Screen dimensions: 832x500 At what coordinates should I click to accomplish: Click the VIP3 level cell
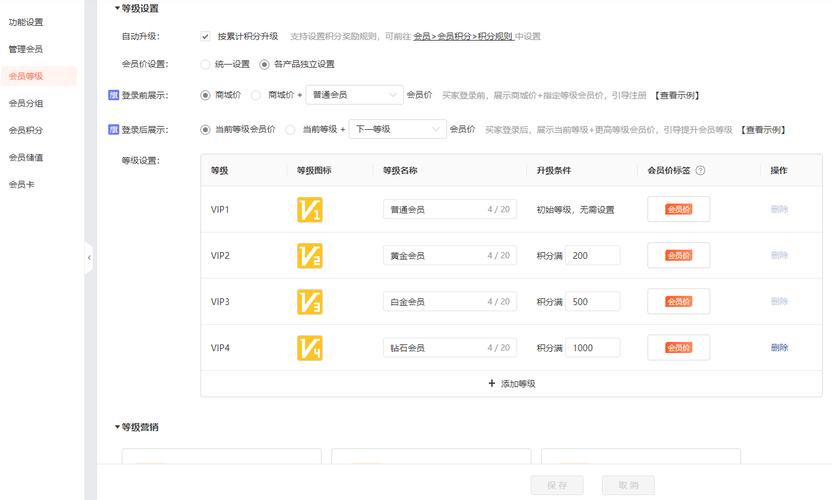tap(220, 302)
